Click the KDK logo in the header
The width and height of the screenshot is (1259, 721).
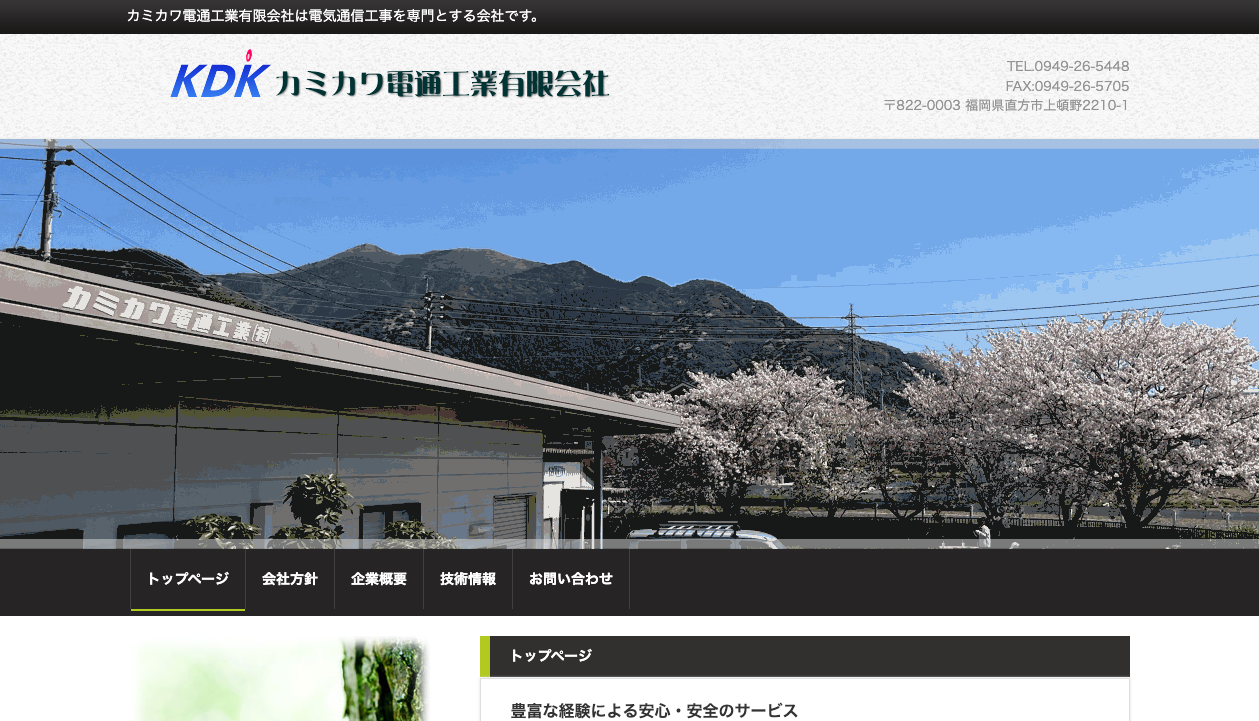(x=219, y=75)
